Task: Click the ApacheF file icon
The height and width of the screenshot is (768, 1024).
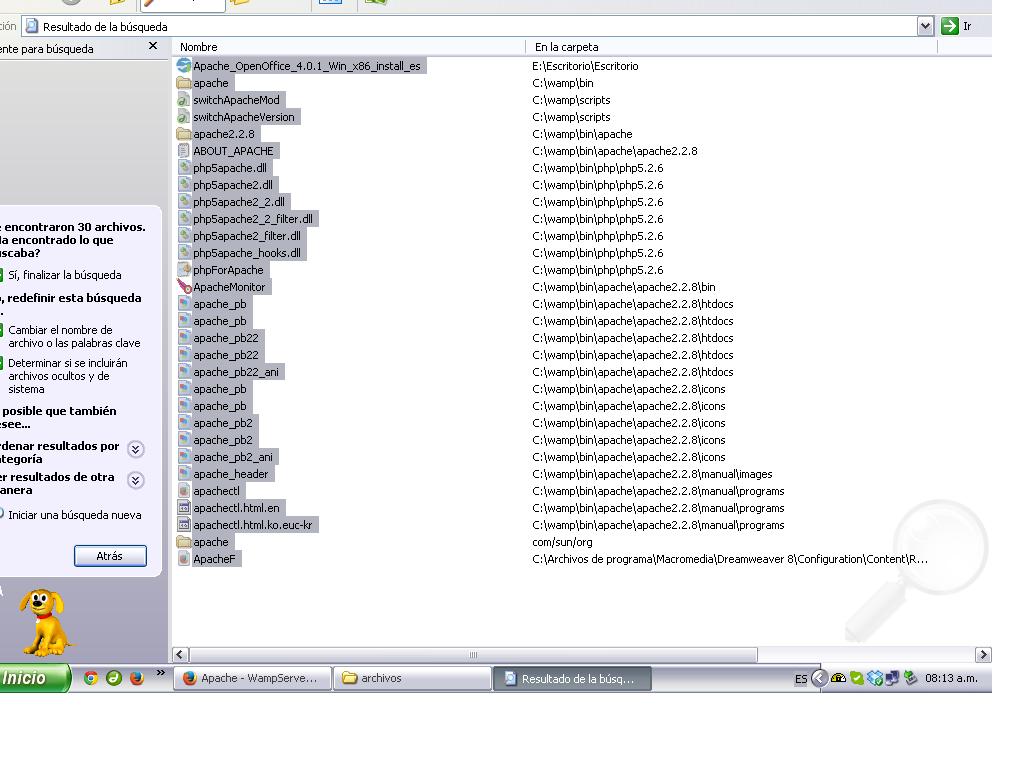Action: point(184,558)
